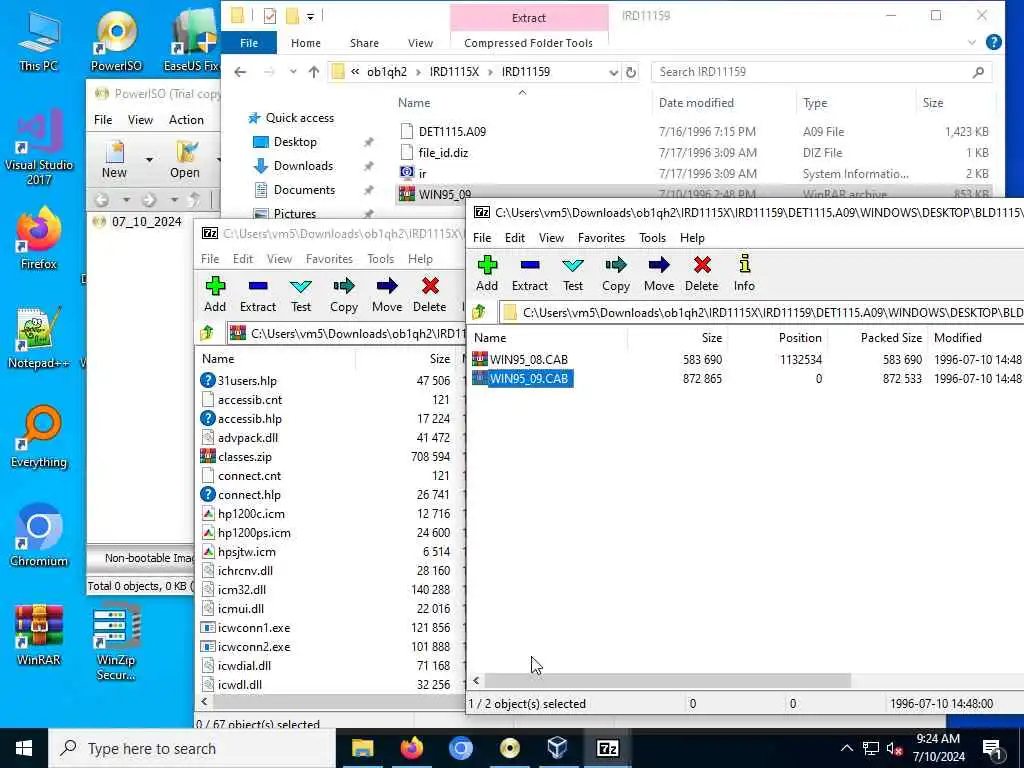1024x768 pixels.
Task: Open the File tab in Explorer
Action: click(x=249, y=43)
